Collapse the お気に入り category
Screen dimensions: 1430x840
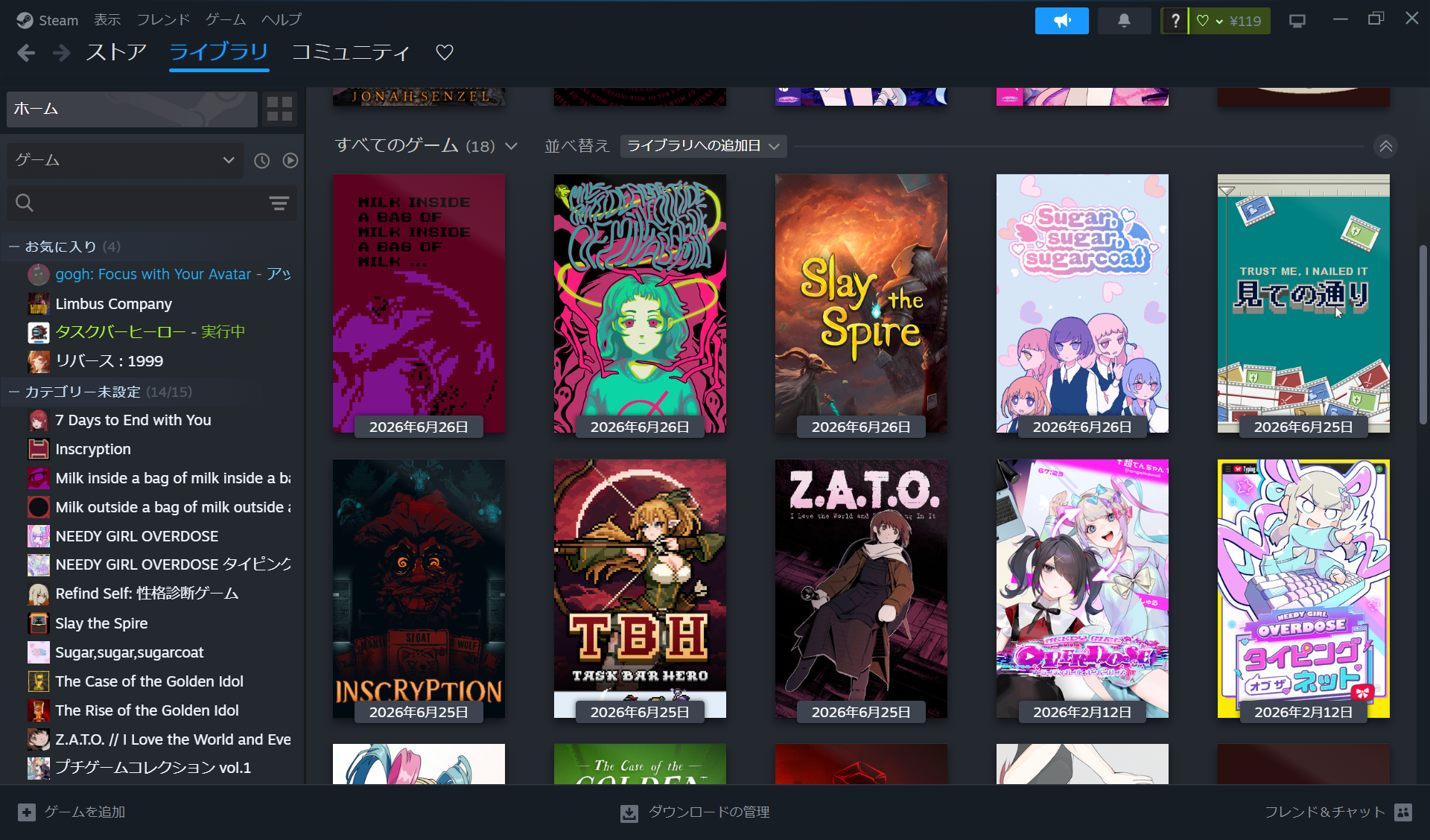click(14, 246)
